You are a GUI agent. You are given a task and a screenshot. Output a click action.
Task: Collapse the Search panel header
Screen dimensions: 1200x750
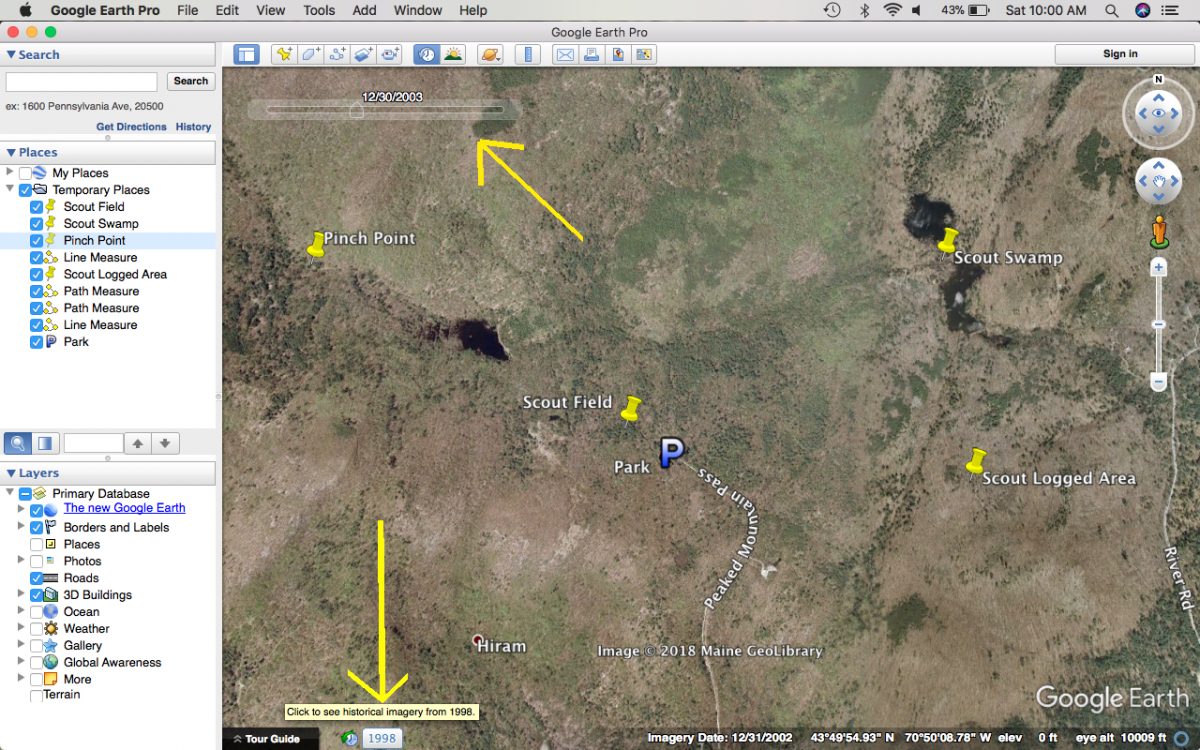(108, 55)
